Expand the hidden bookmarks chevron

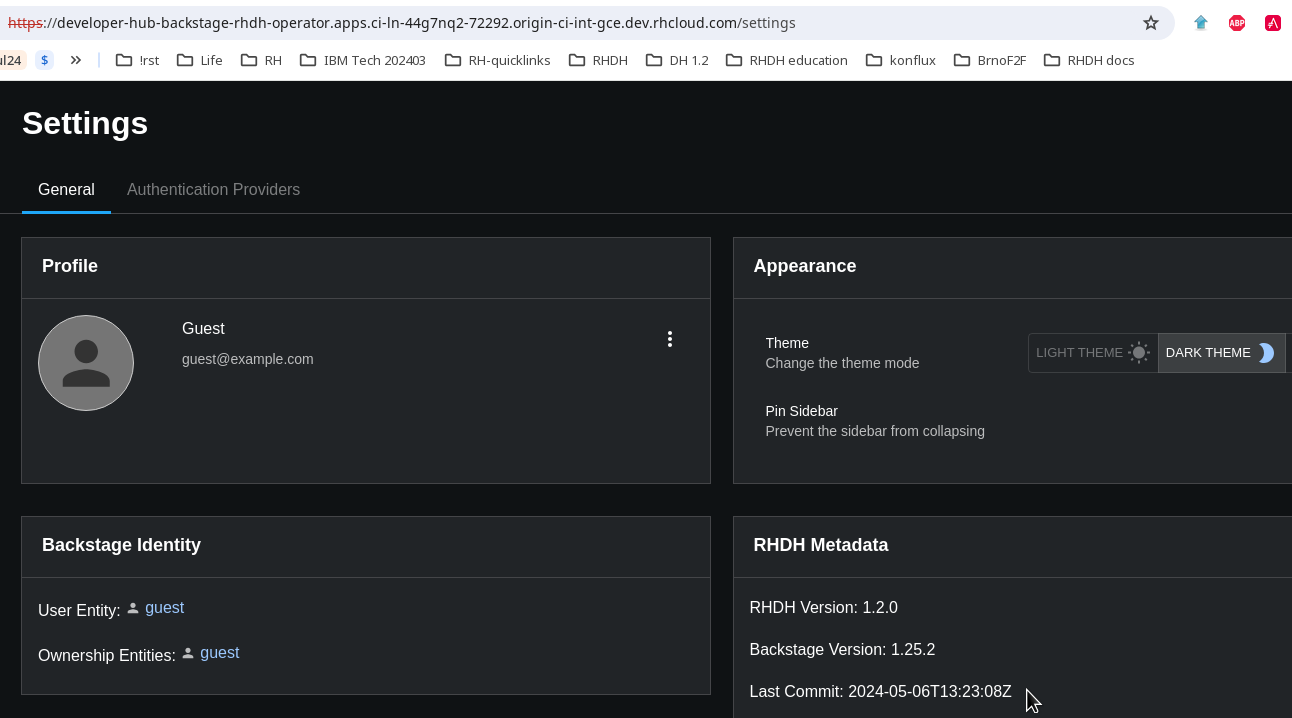76,60
